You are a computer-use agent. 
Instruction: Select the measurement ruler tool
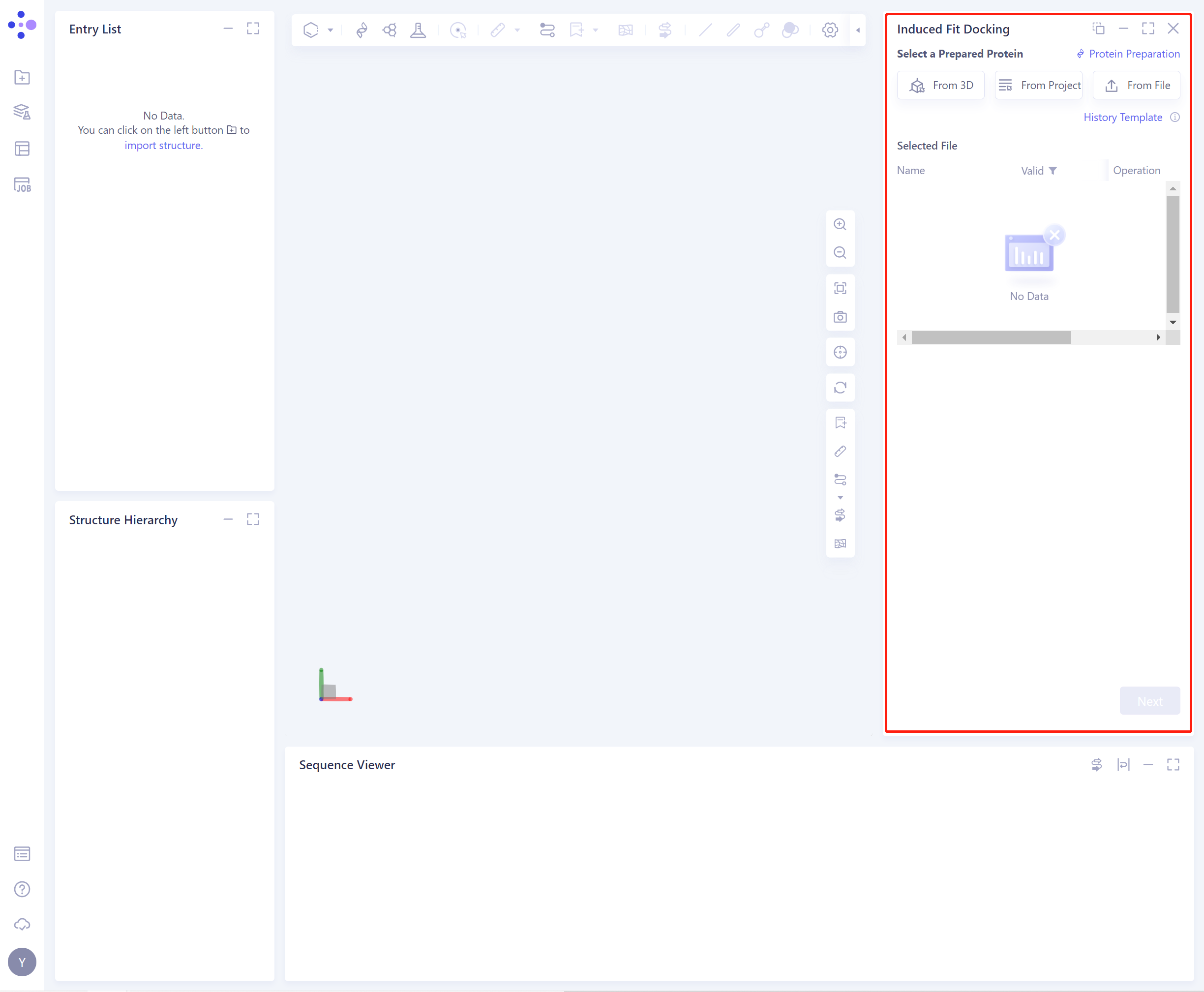coord(498,30)
